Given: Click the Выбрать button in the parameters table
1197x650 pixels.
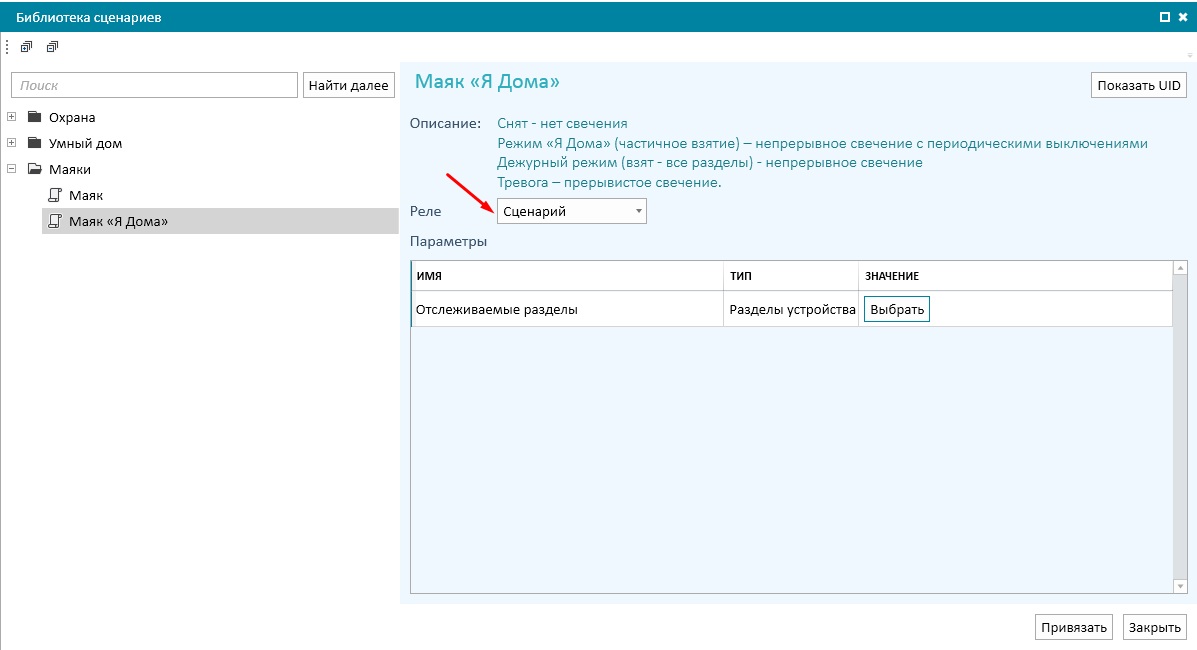Looking at the screenshot, I should (x=897, y=309).
